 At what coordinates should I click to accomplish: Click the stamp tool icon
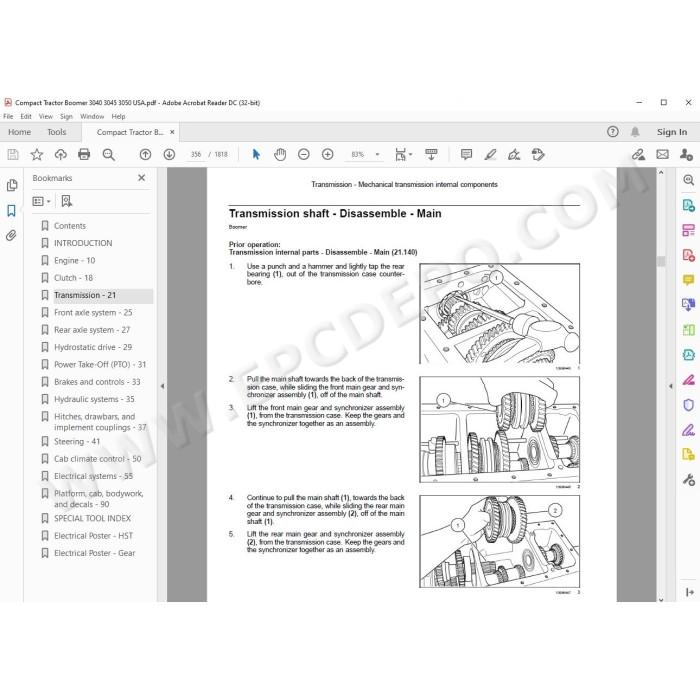[538, 154]
